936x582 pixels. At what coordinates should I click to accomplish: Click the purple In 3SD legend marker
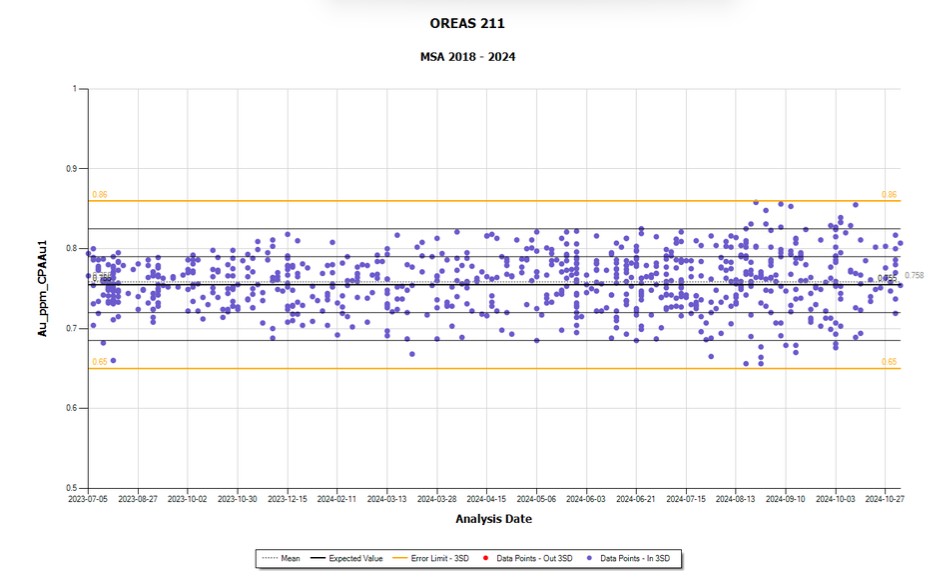[x=589, y=558]
